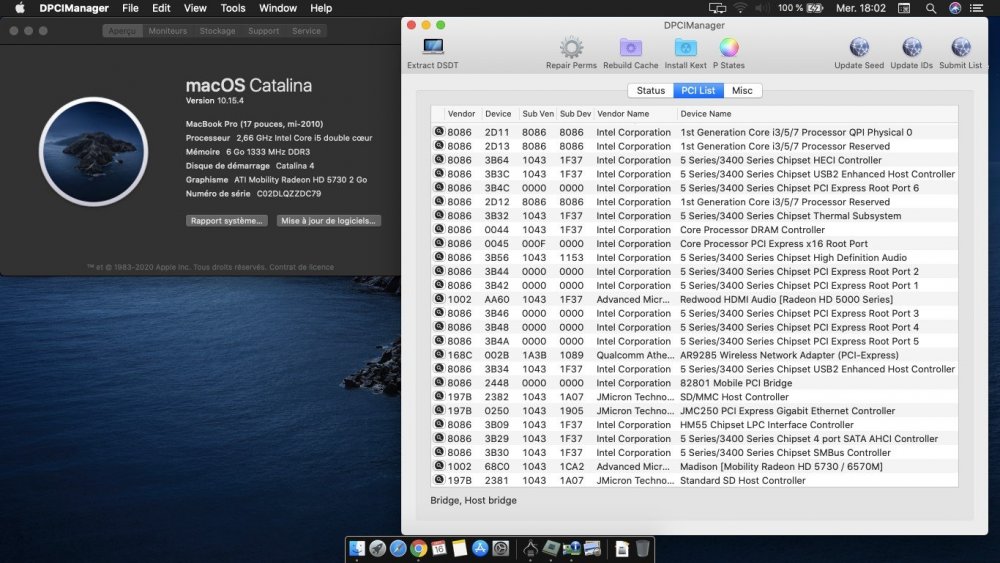
Task: Open the File menu
Action: coord(130,8)
